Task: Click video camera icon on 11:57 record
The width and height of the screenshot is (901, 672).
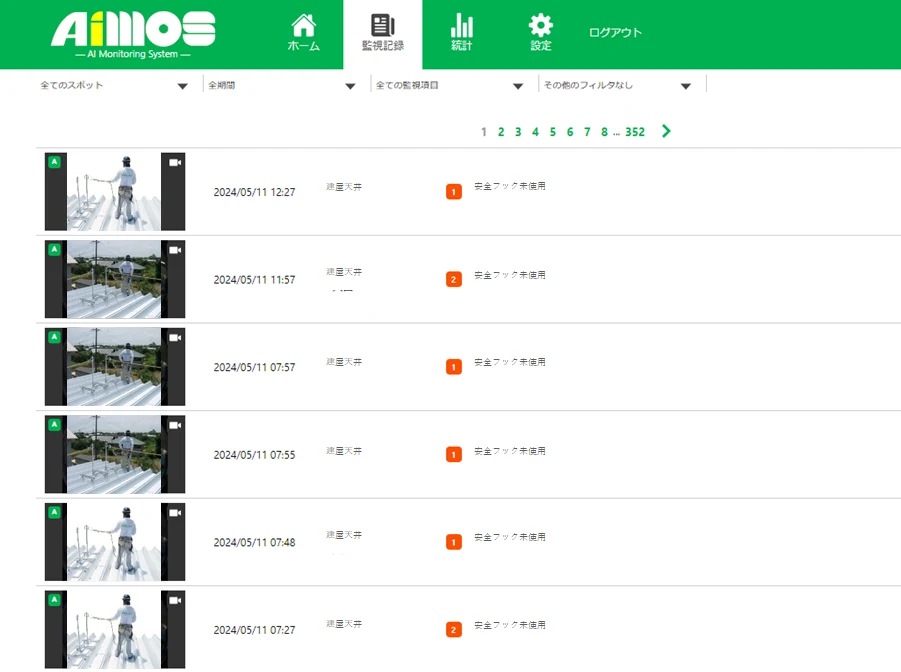Action: (175, 250)
